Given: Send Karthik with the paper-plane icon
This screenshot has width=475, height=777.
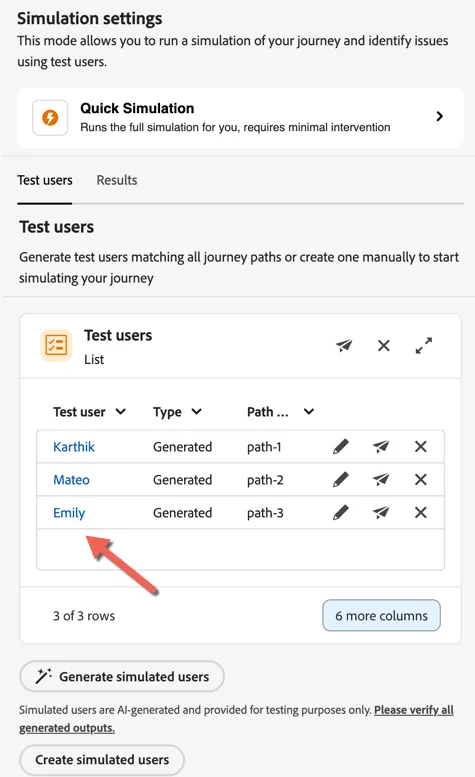Looking at the screenshot, I should (380, 447).
